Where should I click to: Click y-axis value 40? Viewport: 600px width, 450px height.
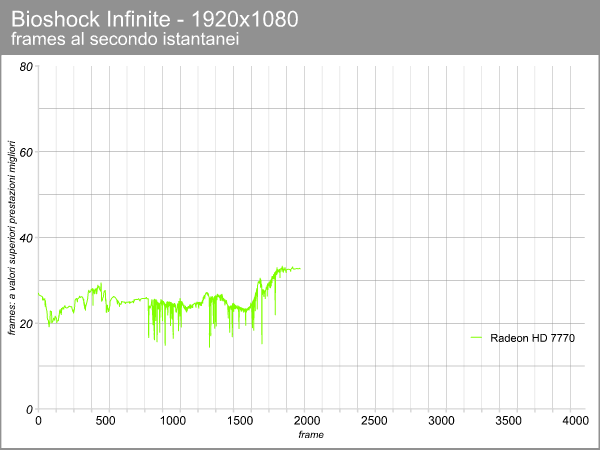point(26,238)
